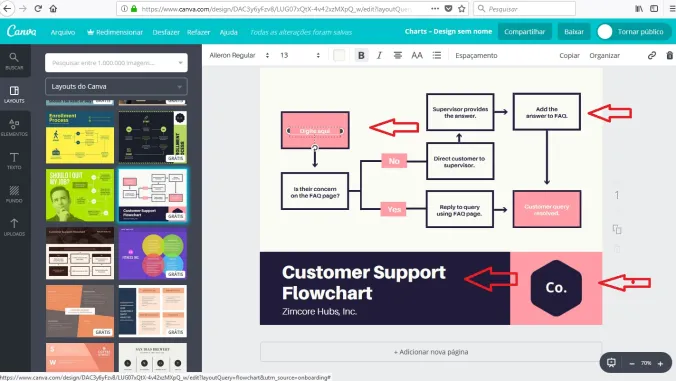
Task: Click Adicionar nova página button
Action: click(431, 352)
